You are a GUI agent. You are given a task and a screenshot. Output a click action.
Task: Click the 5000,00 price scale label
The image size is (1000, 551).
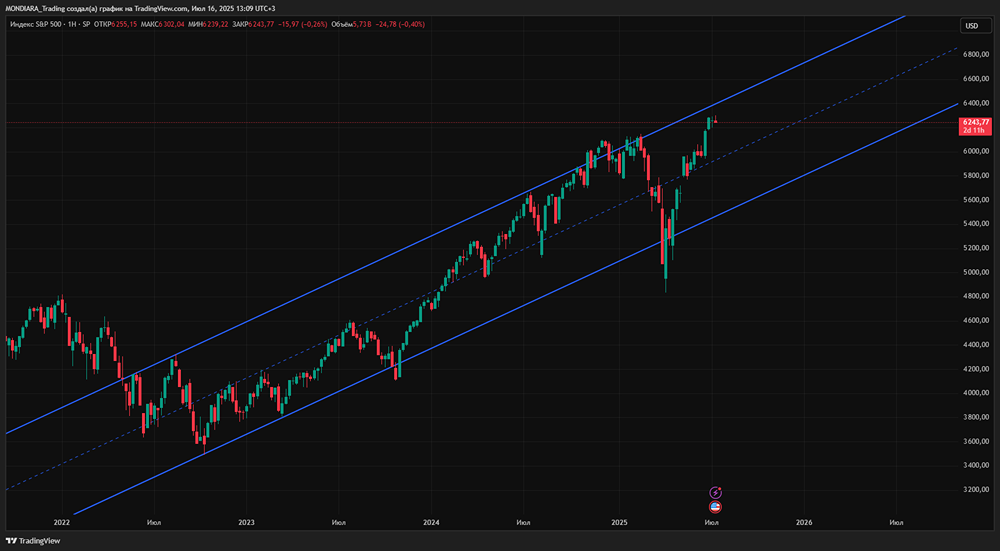pyautogui.click(x=976, y=272)
